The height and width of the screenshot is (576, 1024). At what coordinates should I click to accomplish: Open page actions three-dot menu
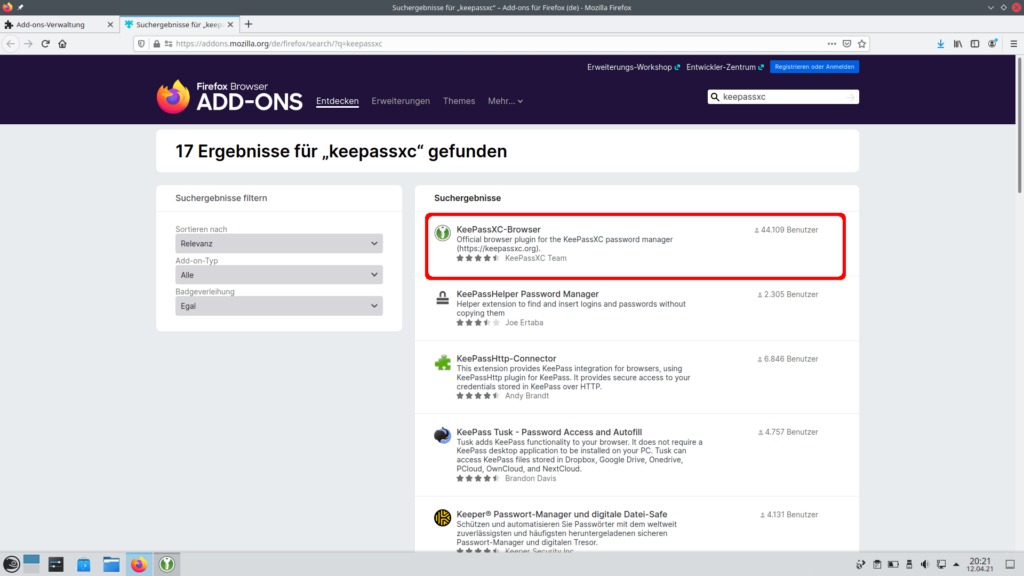click(x=831, y=44)
